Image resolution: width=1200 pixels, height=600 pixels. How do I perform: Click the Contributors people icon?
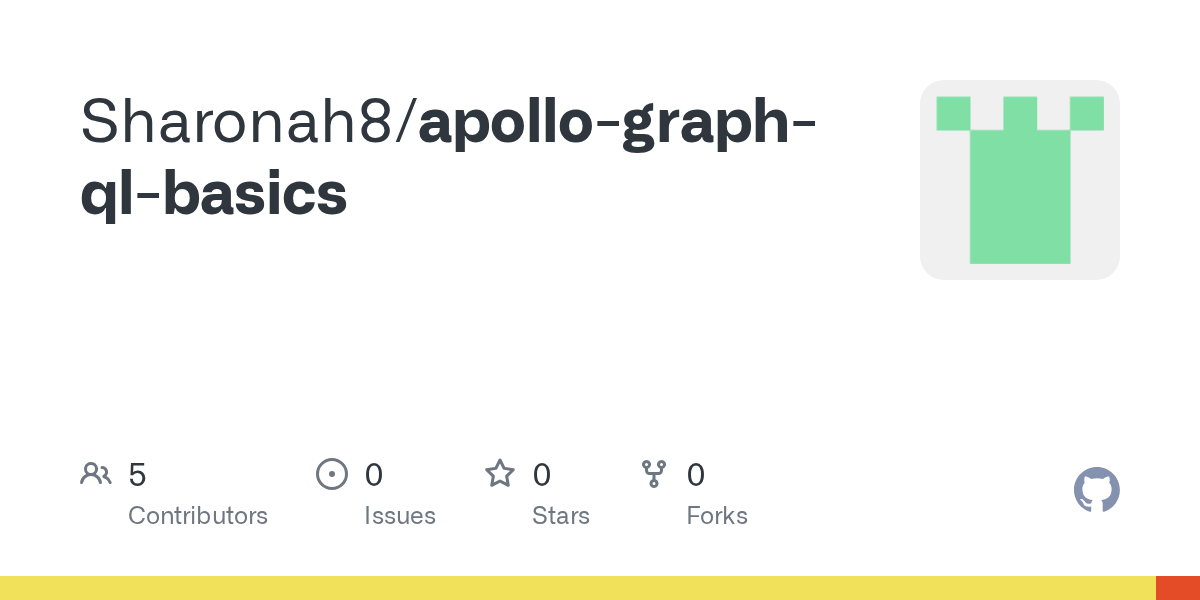click(96, 474)
